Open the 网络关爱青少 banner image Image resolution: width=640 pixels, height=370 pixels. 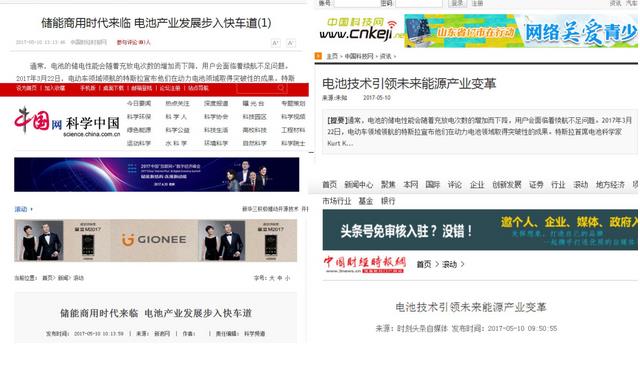tap(521, 31)
